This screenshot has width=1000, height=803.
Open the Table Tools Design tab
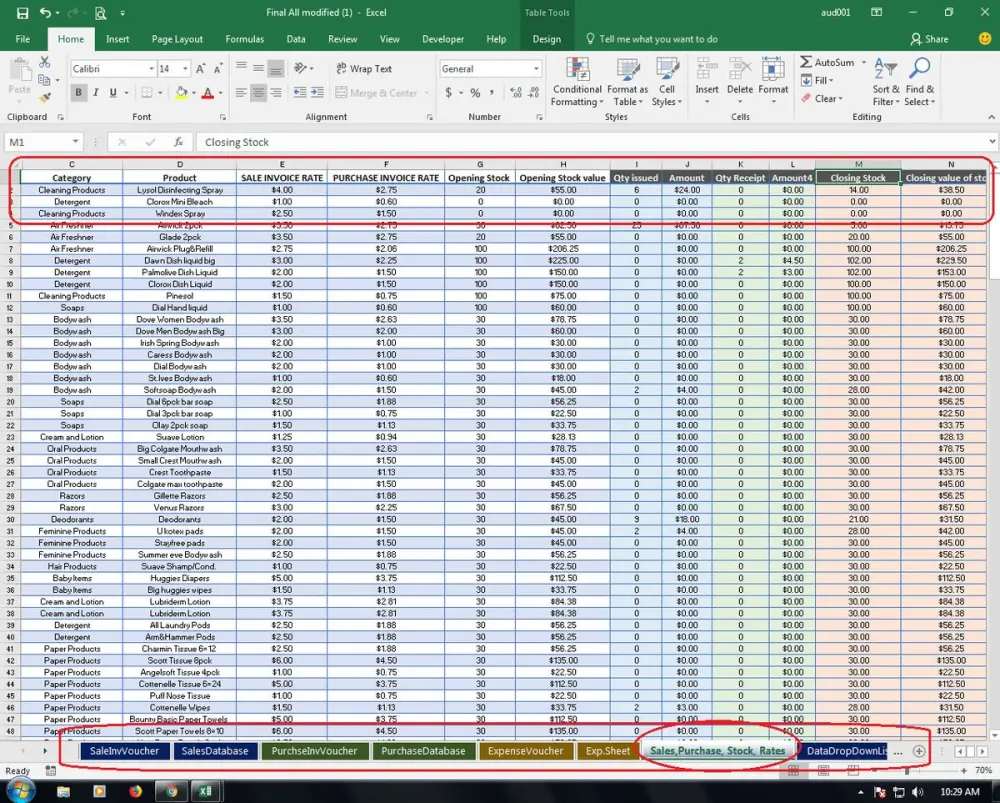pyautogui.click(x=547, y=39)
